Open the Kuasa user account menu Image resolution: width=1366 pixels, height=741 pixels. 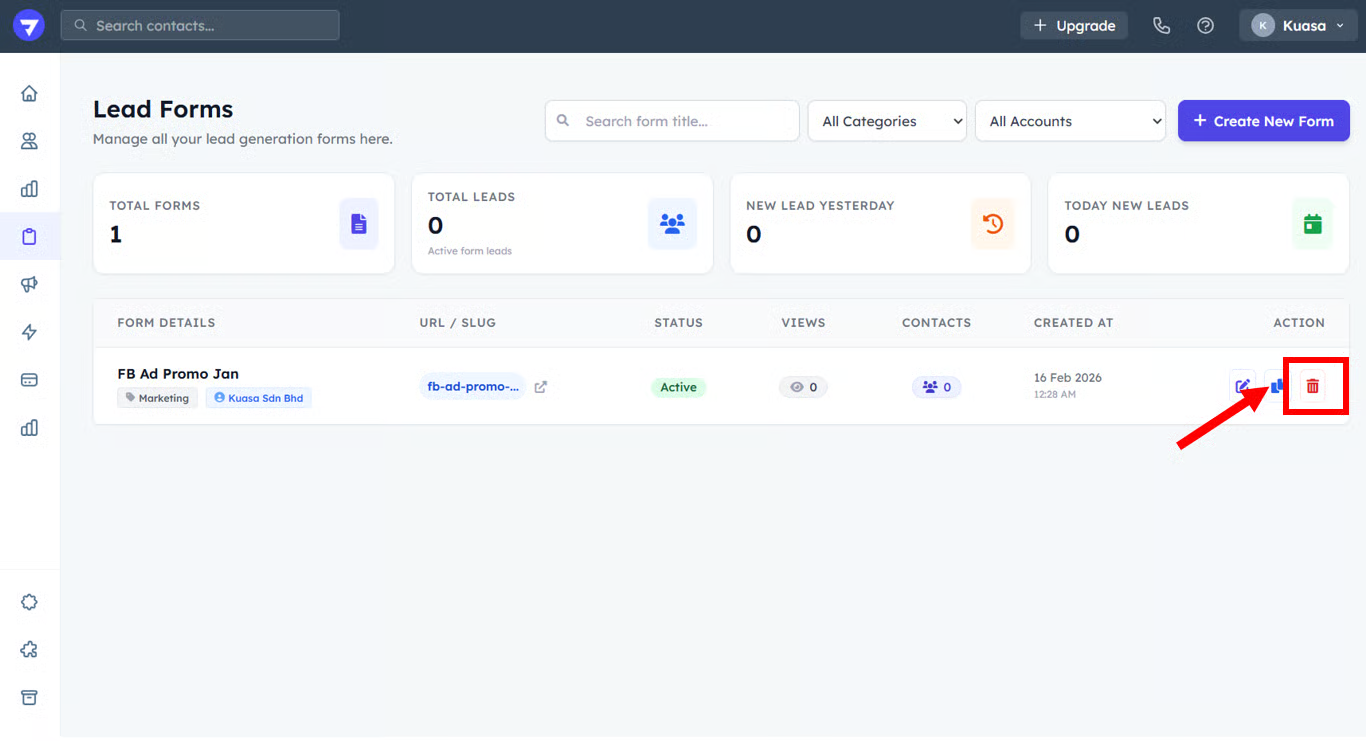click(x=1297, y=26)
